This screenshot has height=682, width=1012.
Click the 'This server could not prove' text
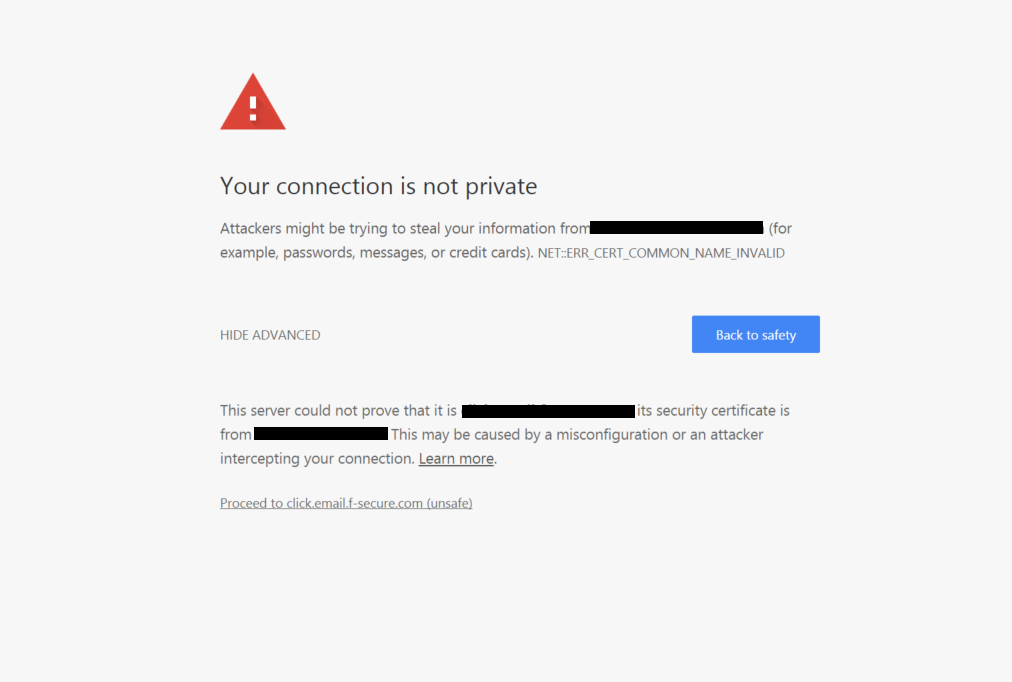click(x=320, y=410)
